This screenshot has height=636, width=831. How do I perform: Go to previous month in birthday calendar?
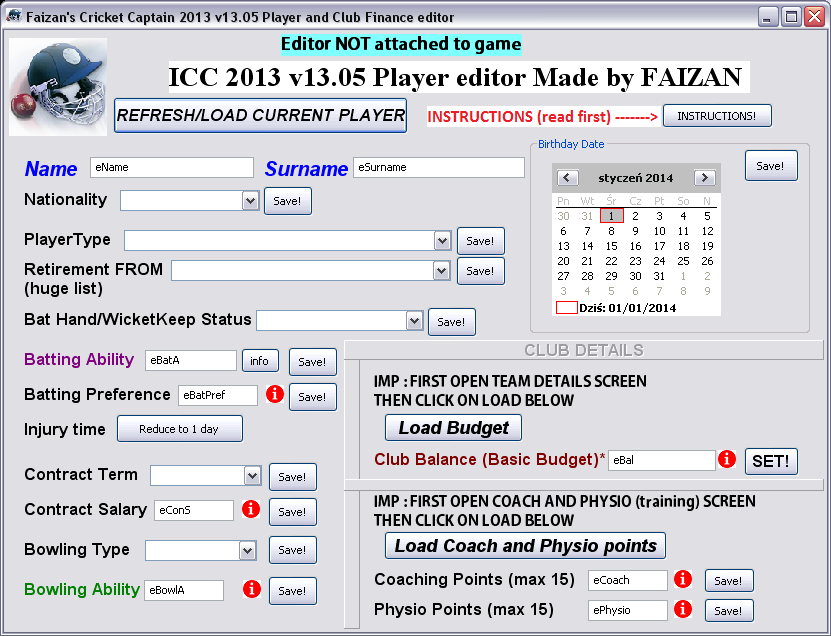click(x=568, y=178)
